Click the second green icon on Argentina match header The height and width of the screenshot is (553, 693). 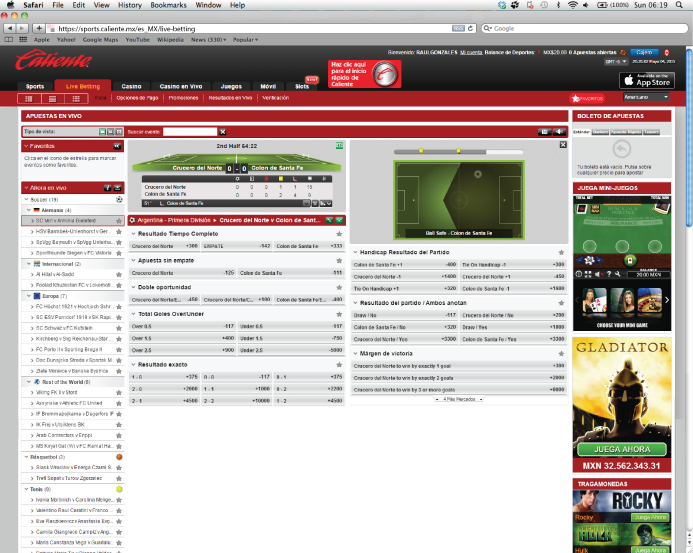[x=339, y=220]
